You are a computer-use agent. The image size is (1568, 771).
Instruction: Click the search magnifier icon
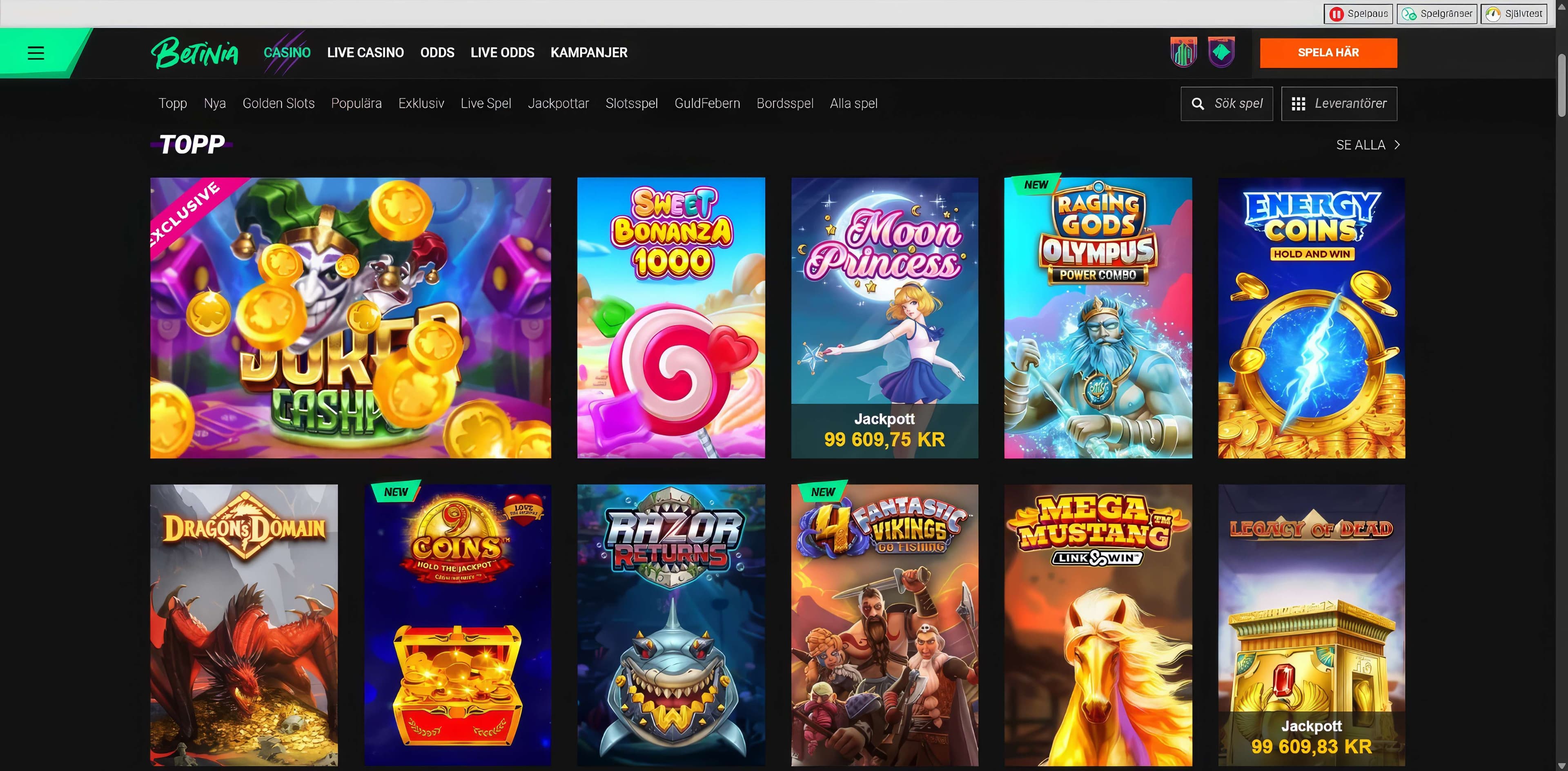(1197, 104)
